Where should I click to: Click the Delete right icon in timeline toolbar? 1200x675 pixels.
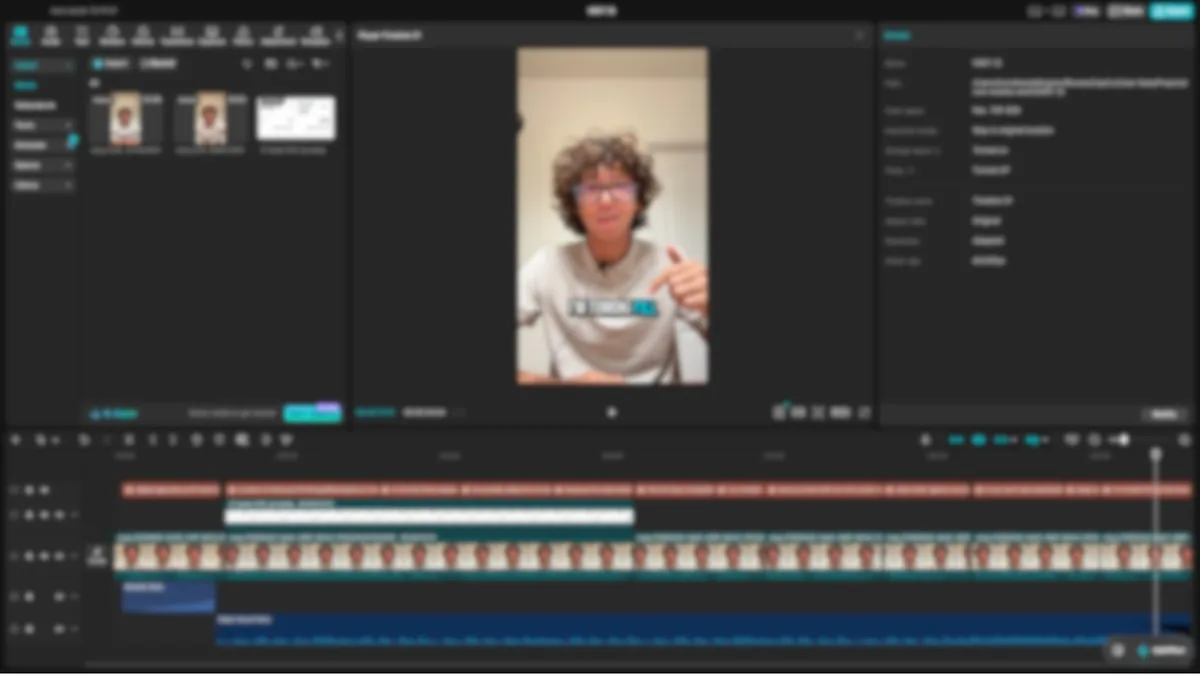(x=173, y=440)
